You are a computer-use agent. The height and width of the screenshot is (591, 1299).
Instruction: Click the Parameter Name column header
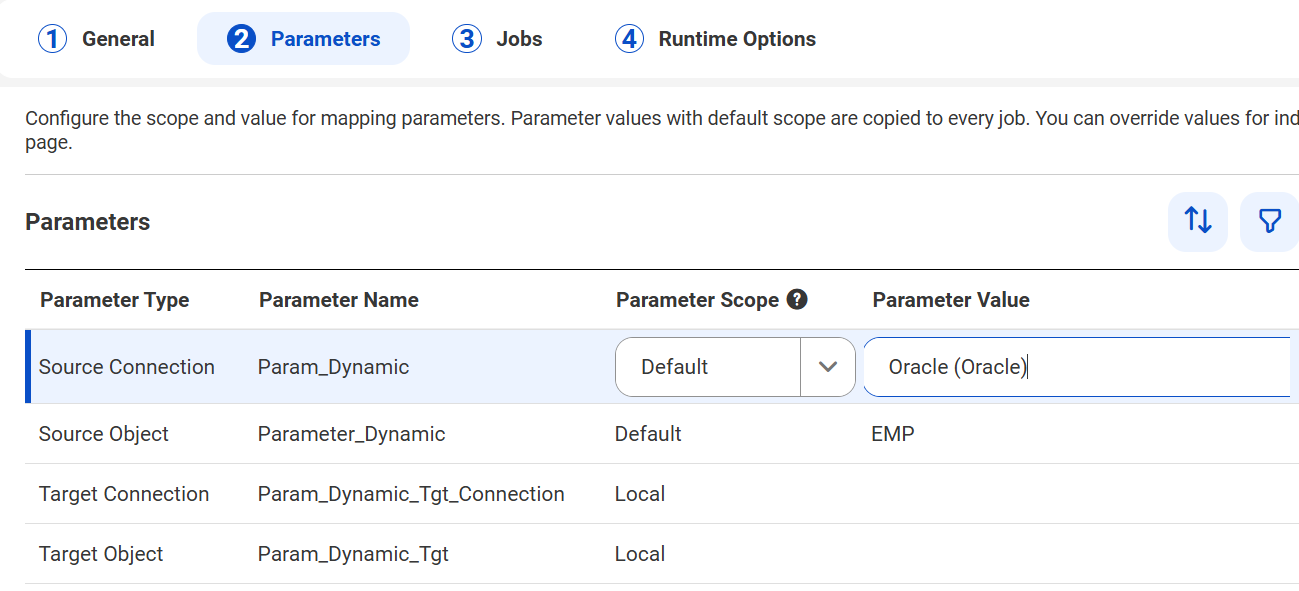339,300
